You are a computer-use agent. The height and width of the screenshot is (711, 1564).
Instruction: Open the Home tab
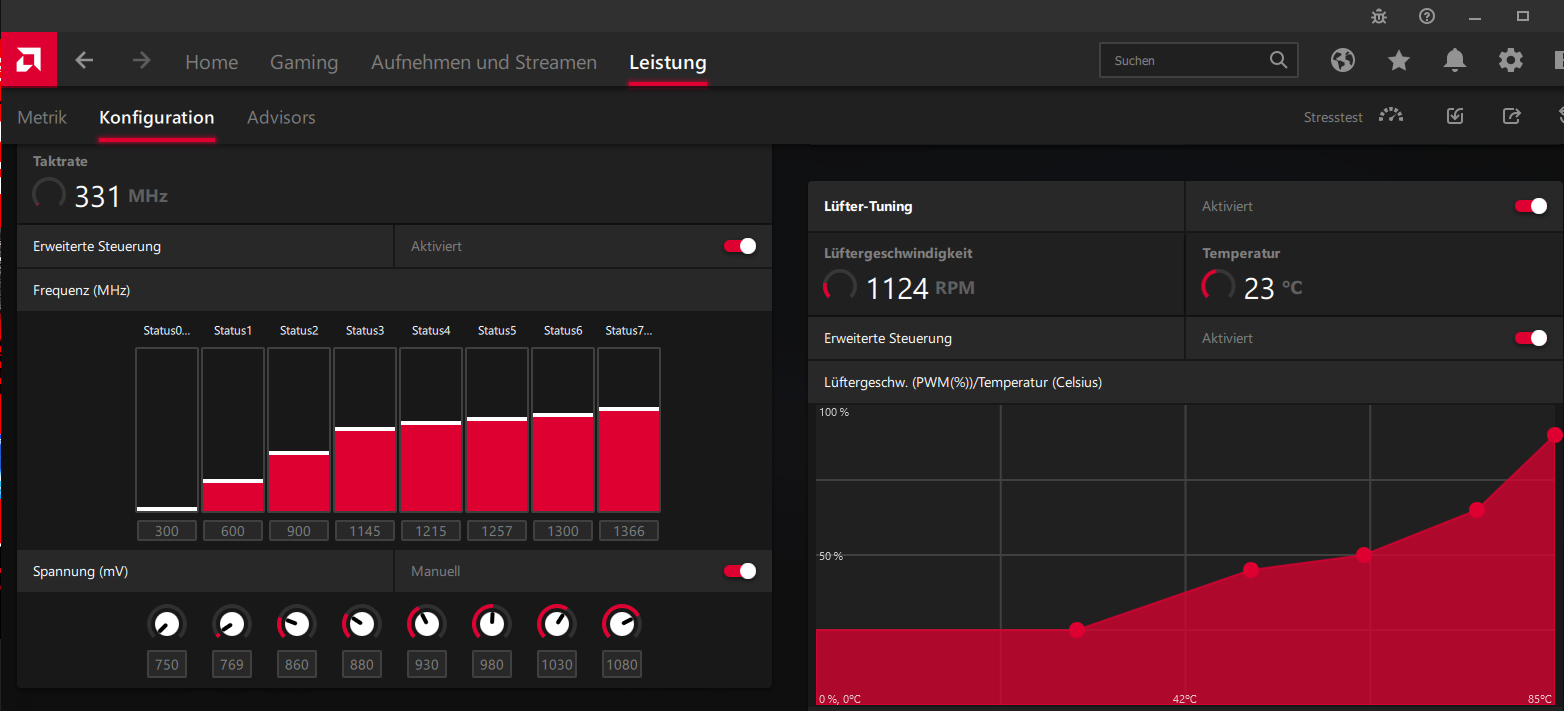211,62
